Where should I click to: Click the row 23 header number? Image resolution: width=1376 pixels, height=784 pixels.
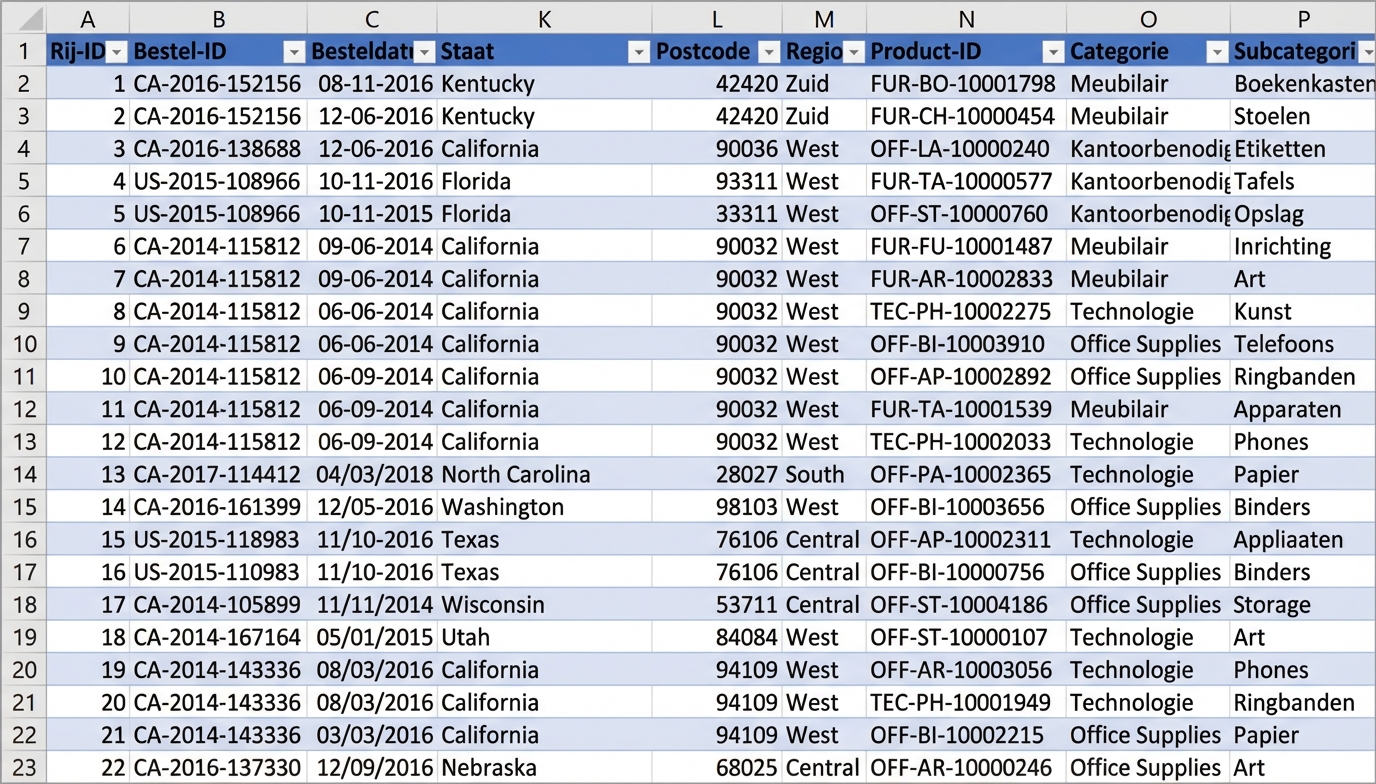coord(24,768)
